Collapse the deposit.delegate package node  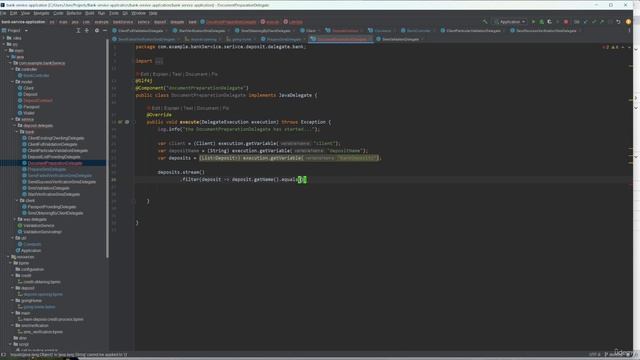pos(15,125)
